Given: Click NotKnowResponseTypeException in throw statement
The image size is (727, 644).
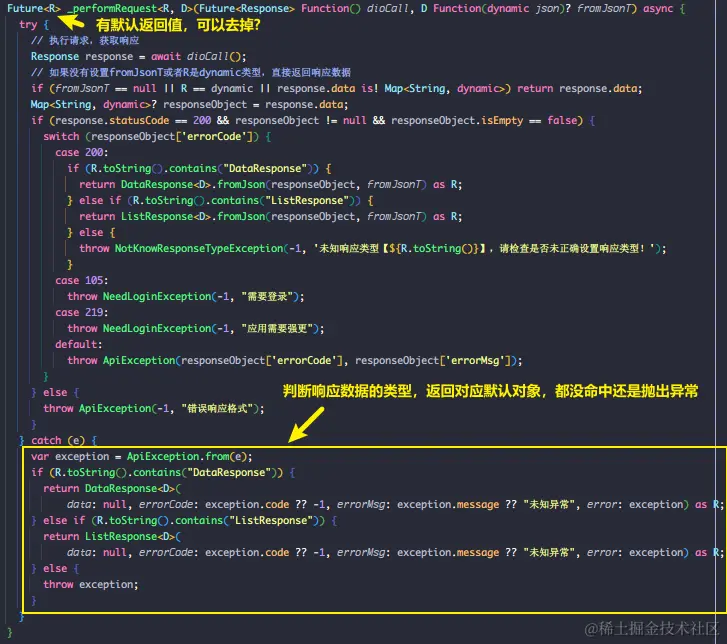Looking at the screenshot, I should tap(199, 248).
